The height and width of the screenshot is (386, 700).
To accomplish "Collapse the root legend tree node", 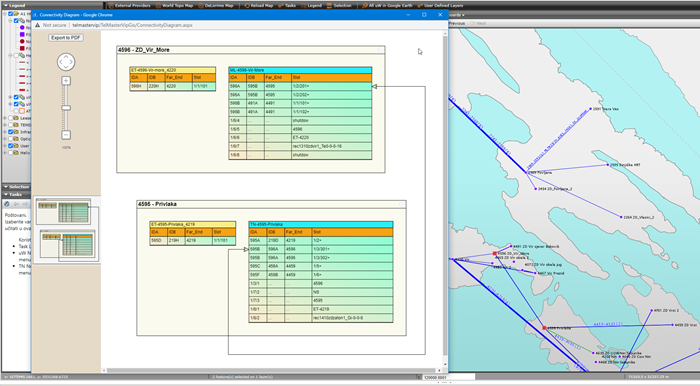I will (5, 14).
